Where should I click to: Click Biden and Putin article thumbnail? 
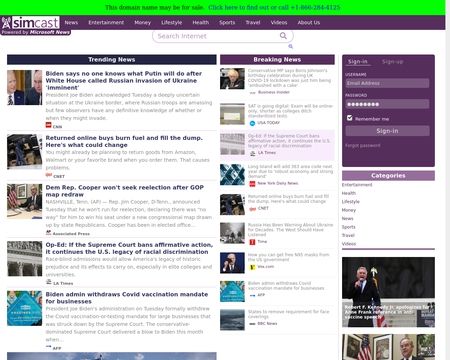(x=25, y=87)
